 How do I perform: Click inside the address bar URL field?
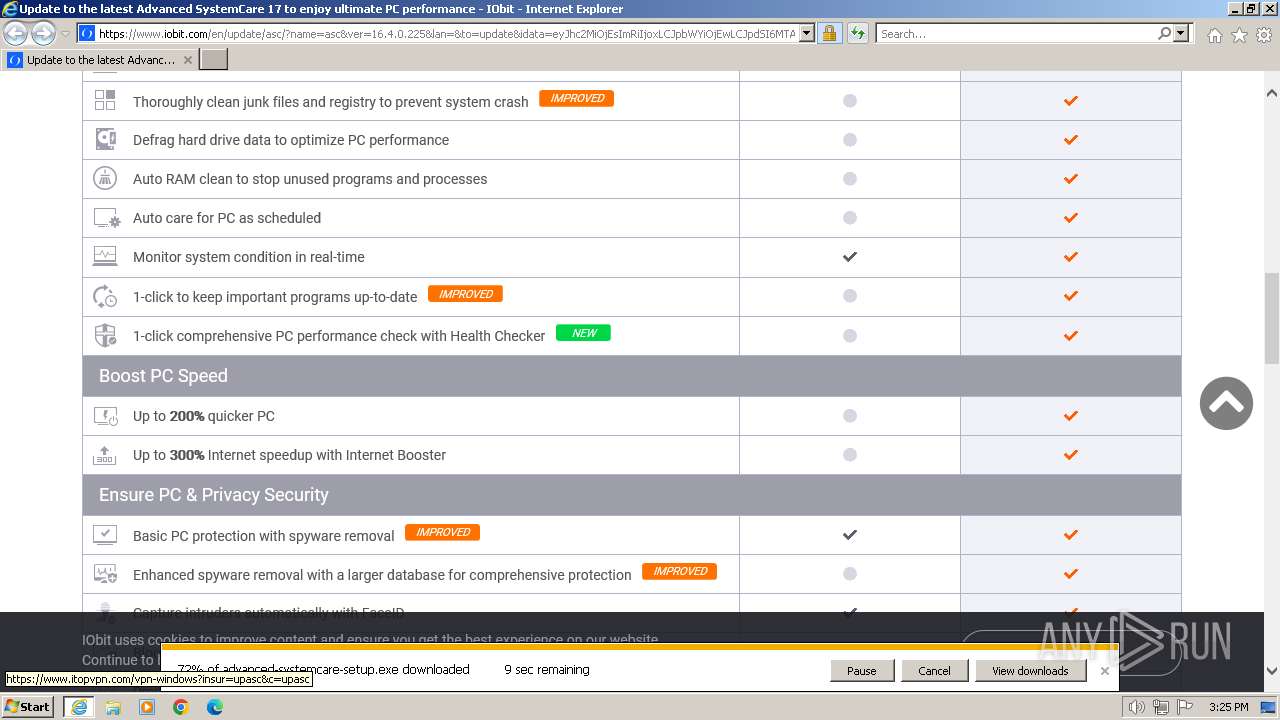(x=447, y=34)
